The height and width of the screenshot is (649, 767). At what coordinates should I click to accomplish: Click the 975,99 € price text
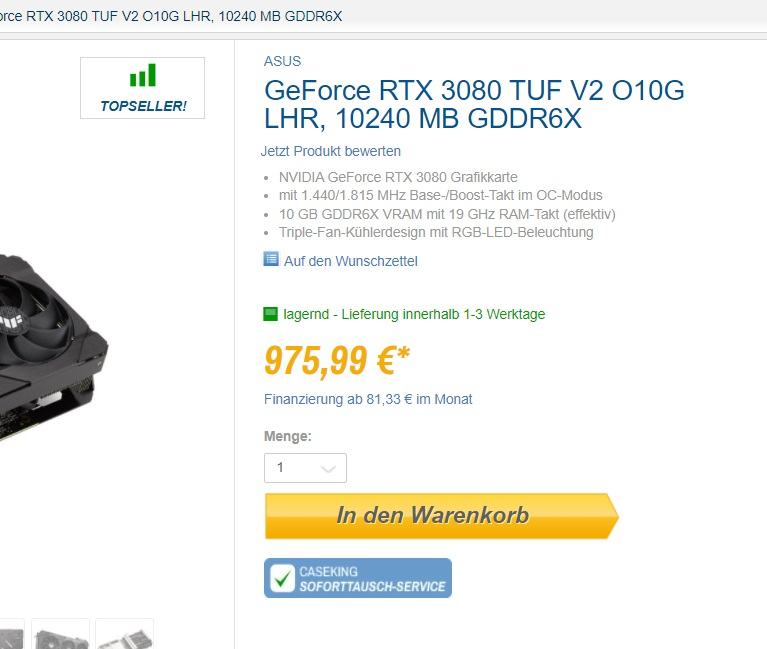click(337, 360)
